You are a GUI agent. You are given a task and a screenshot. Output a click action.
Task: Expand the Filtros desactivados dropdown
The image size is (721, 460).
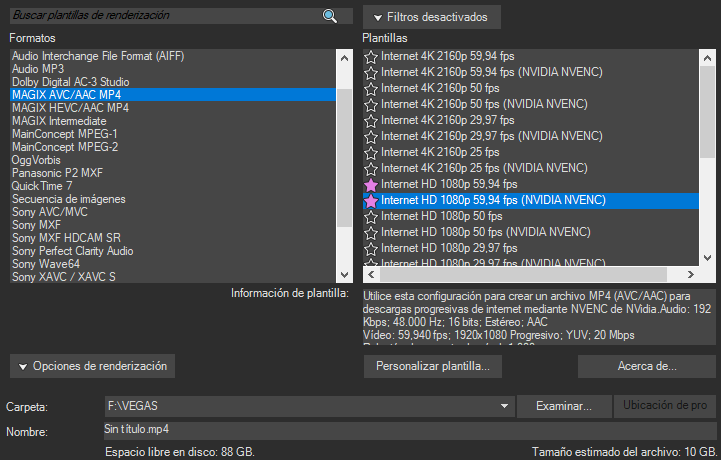(x=431, y=17)
